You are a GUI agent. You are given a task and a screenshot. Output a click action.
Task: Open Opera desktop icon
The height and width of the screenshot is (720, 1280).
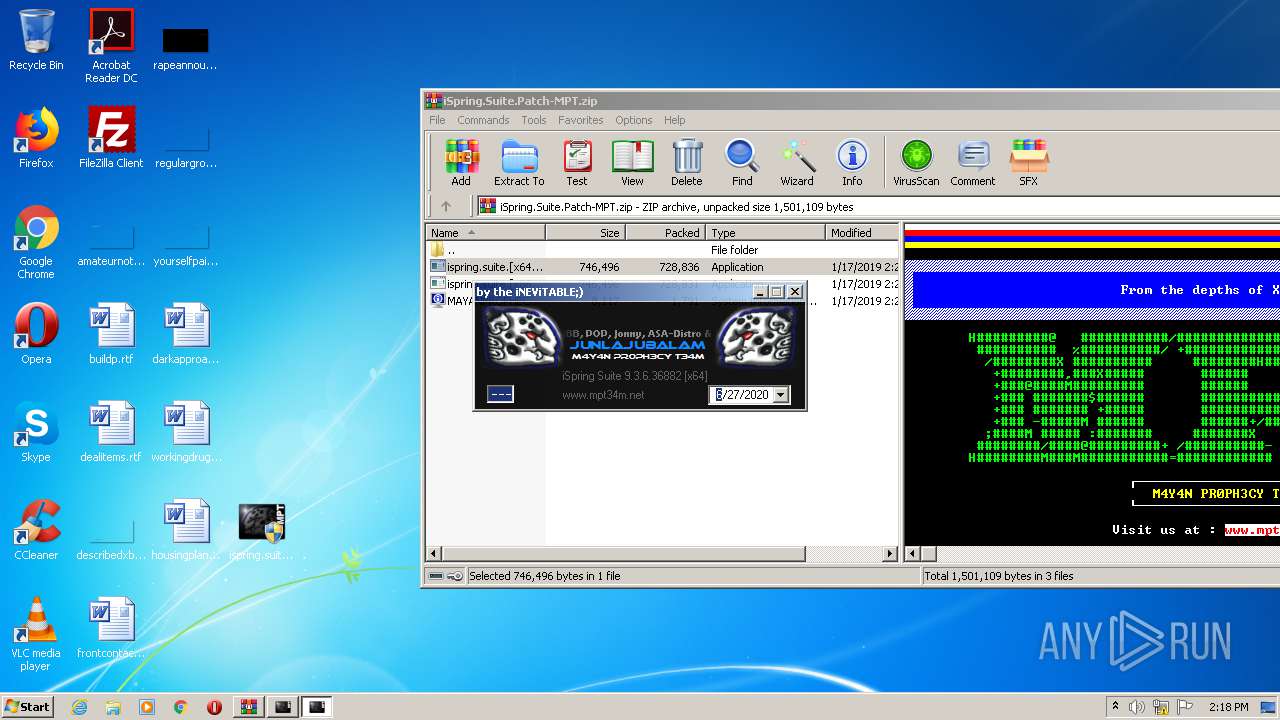(36, 334)
